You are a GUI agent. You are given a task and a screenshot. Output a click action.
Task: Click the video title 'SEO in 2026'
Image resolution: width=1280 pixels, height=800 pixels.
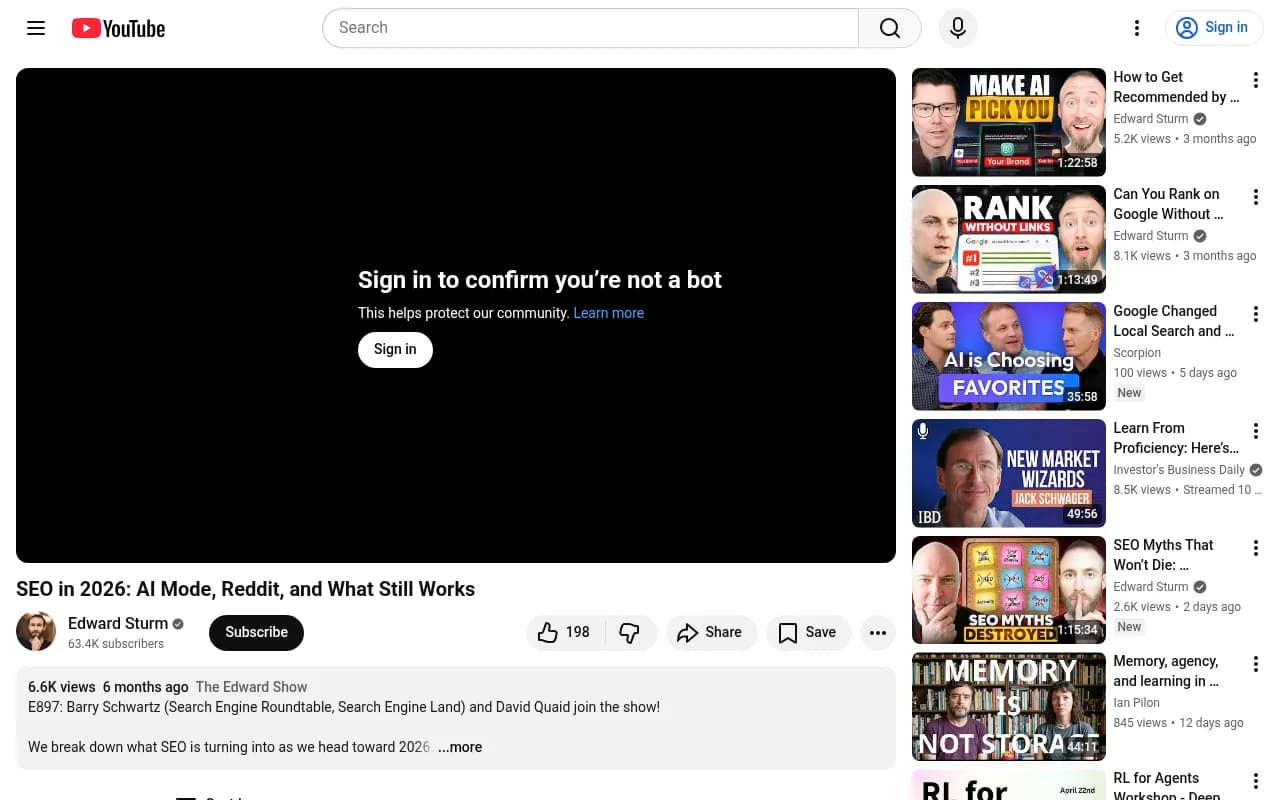coord(245,589)
